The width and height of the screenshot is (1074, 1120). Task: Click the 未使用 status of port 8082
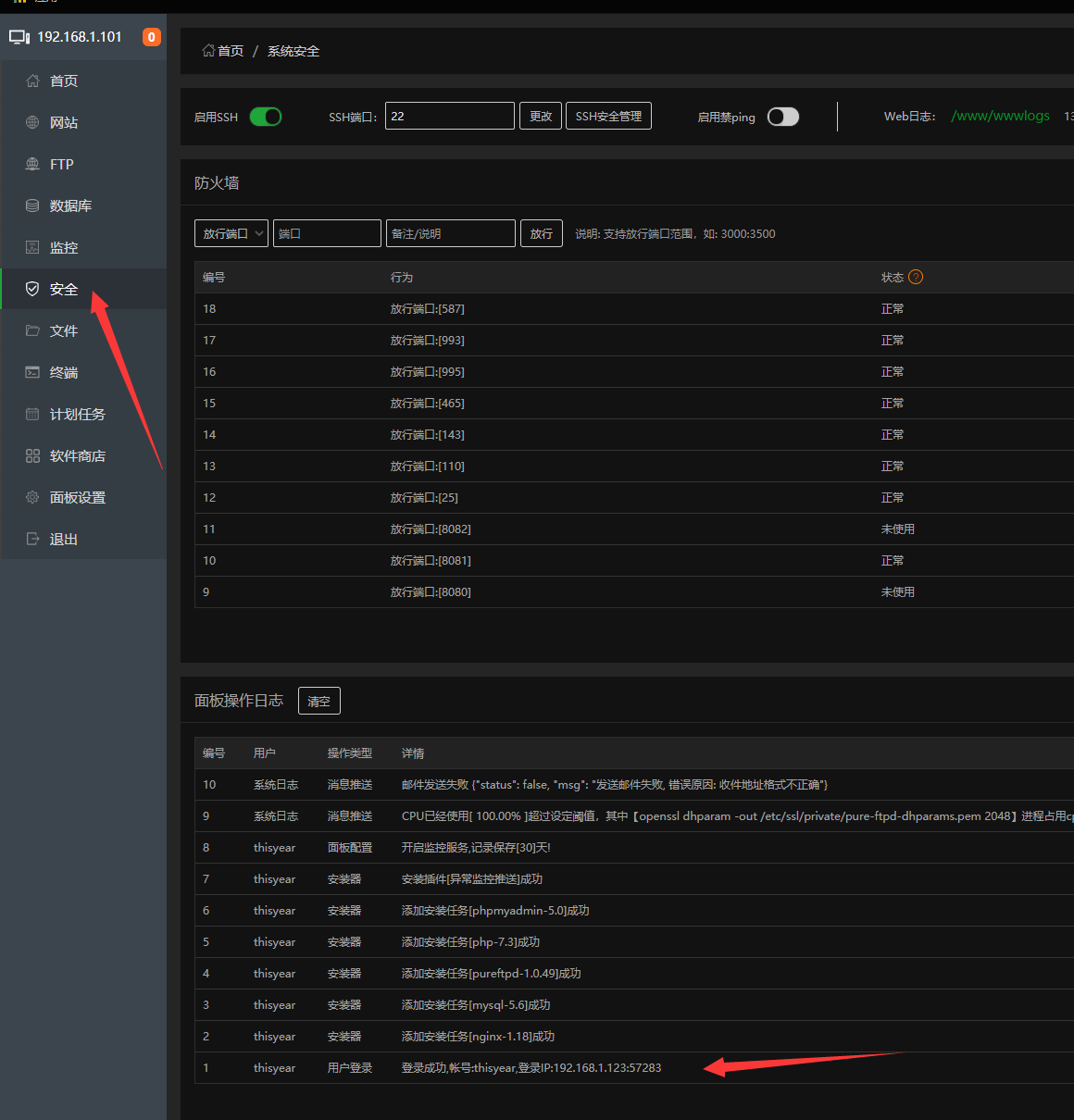[898, 529]
